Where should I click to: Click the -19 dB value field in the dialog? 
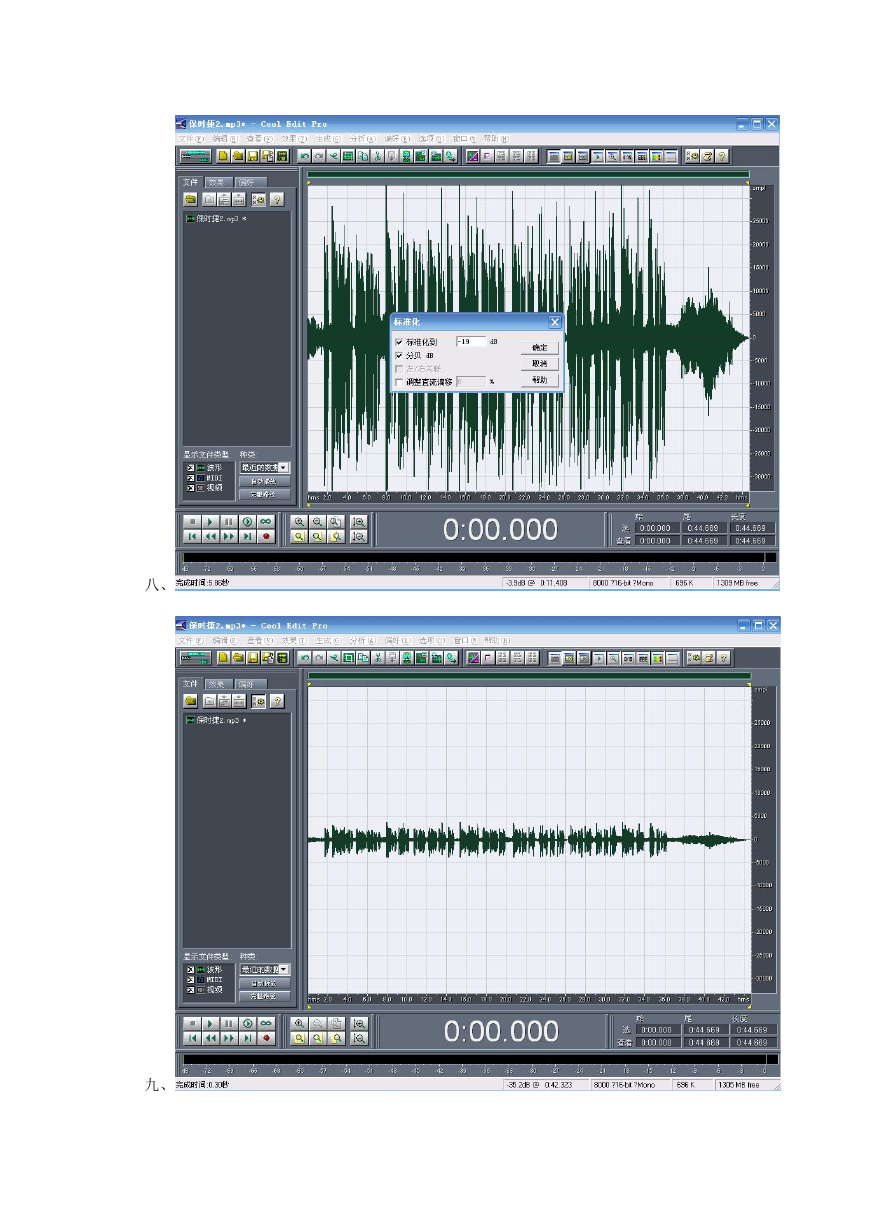[471, 342]
